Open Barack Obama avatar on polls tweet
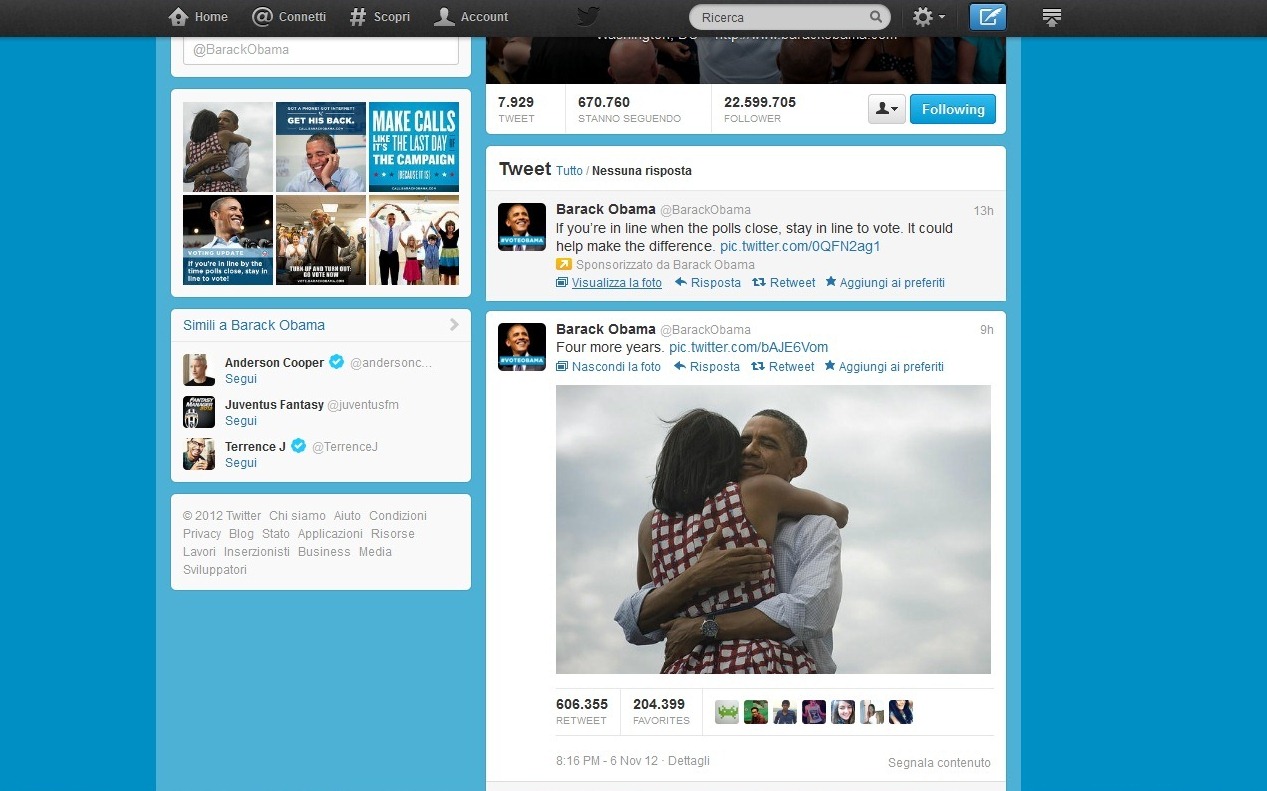The height and width of the screenshot is (791, 1267). coord(522,227)
